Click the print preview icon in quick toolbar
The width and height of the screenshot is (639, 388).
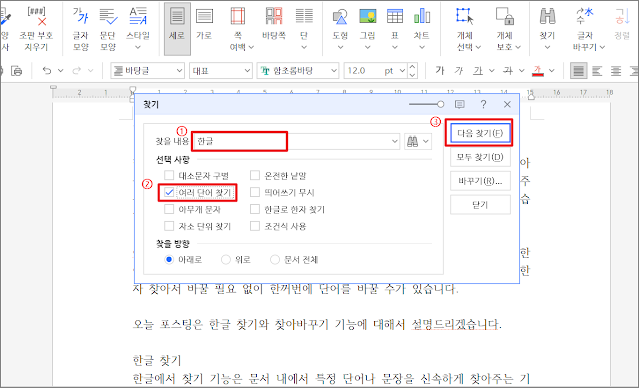point(16,71)
